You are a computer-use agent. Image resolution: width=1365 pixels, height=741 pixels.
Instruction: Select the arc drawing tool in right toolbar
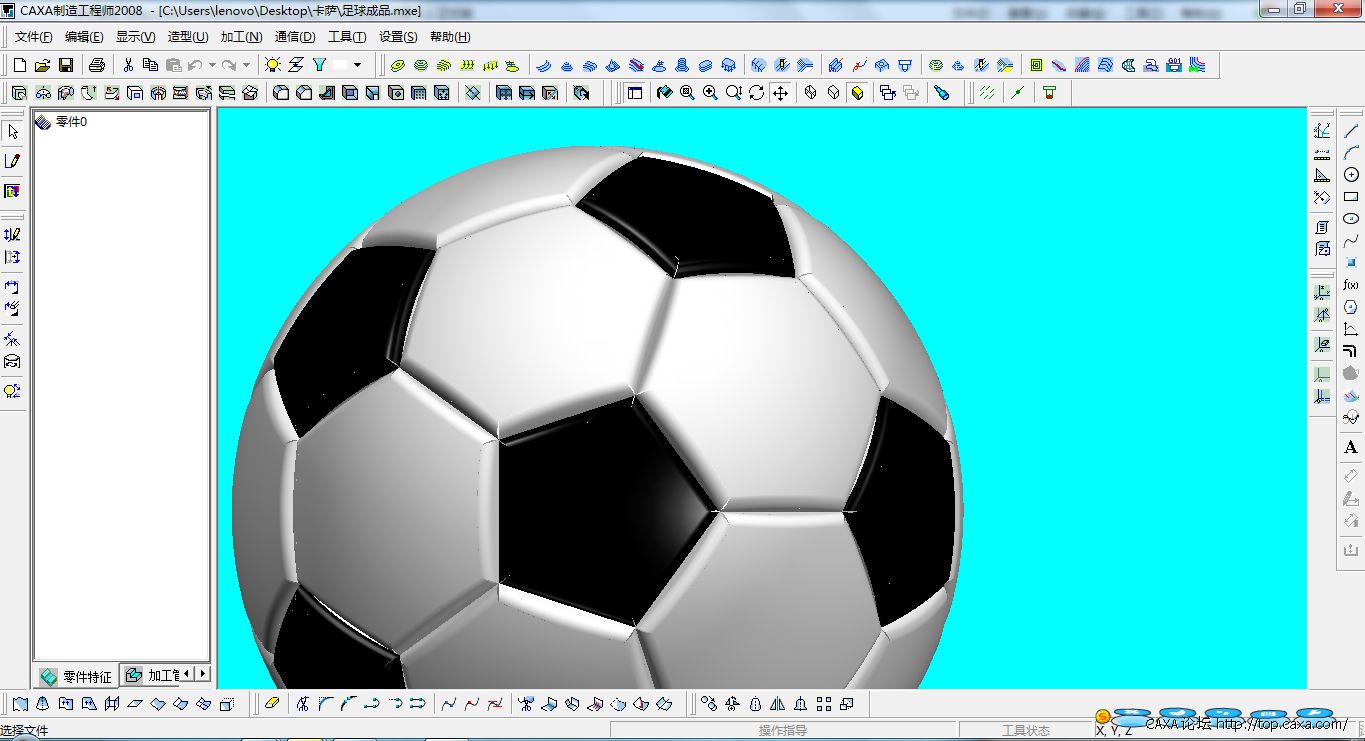pyautogui.click(x=1351, y=152)
